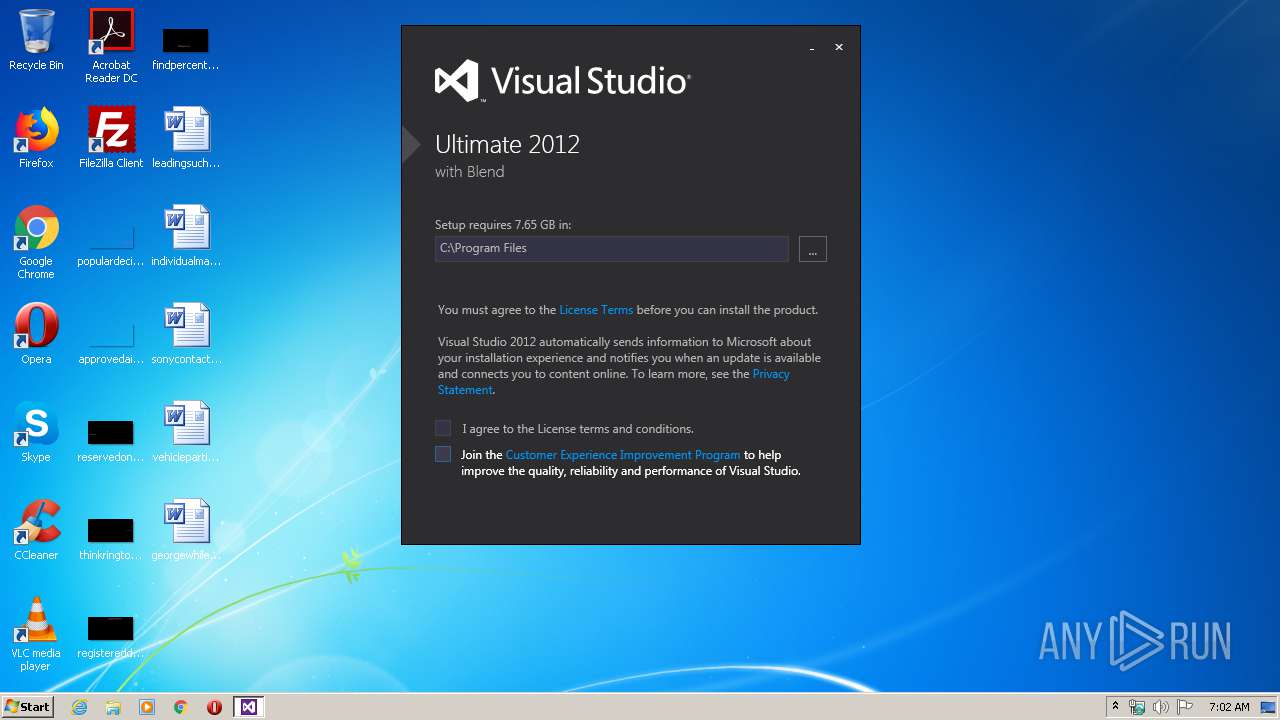The image size is (1280, 720).
Task: Launch VLC media player shortcut
Action: 36,635
